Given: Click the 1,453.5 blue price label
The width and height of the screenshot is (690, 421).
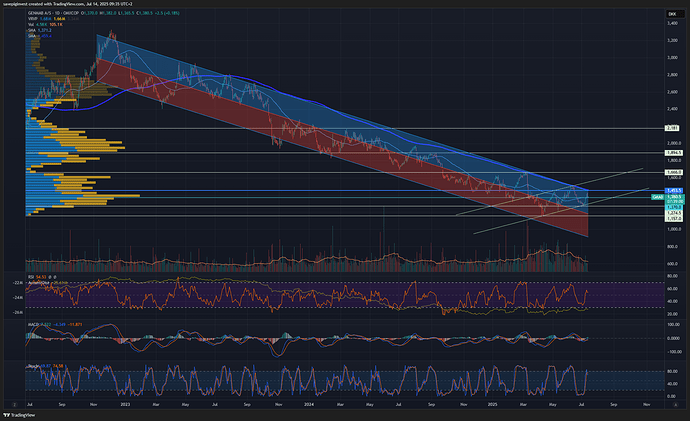Looking at the screenshot, I should (674, 190).
